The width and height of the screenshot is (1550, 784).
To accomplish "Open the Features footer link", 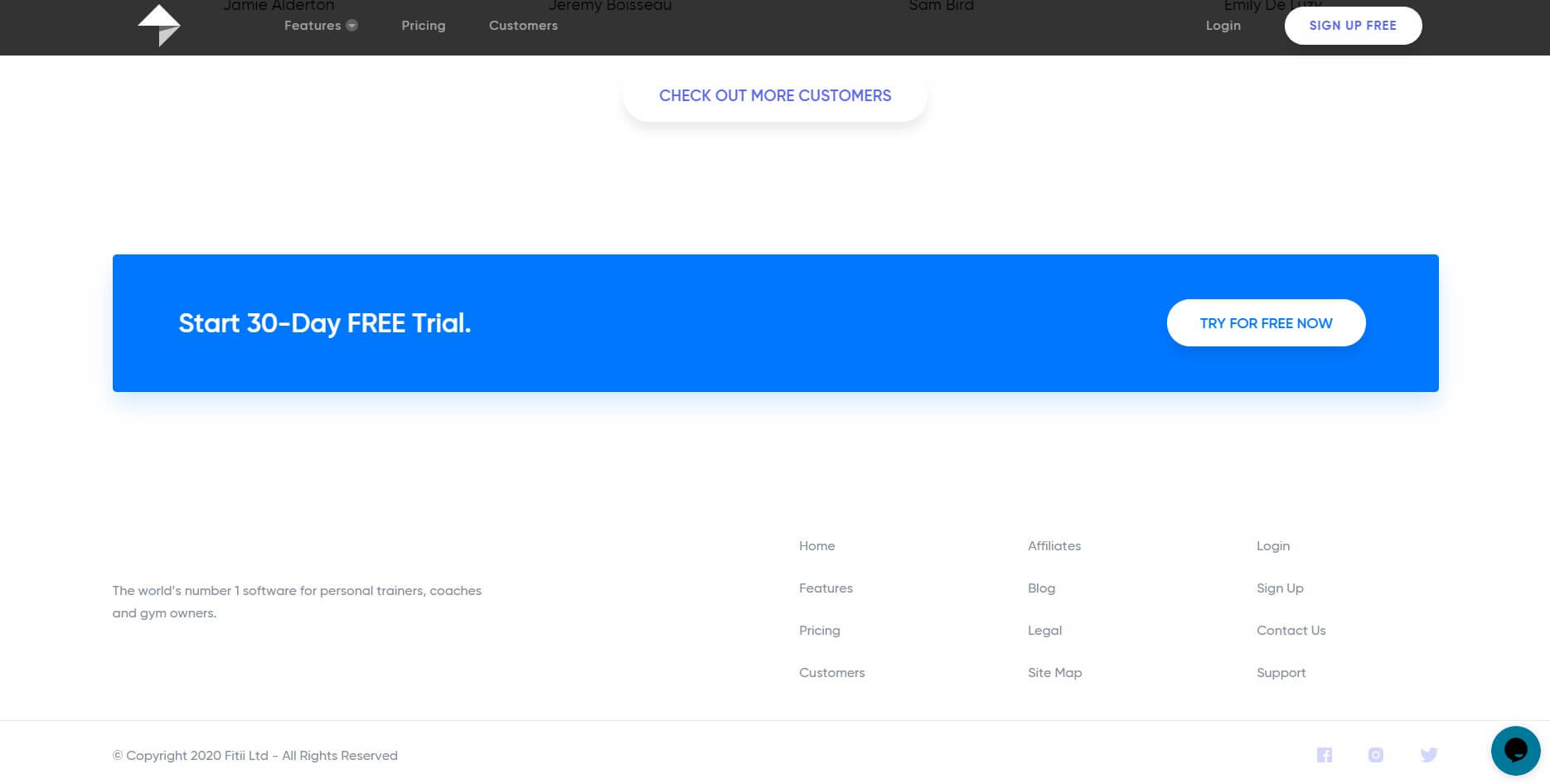I will [826, 588].
